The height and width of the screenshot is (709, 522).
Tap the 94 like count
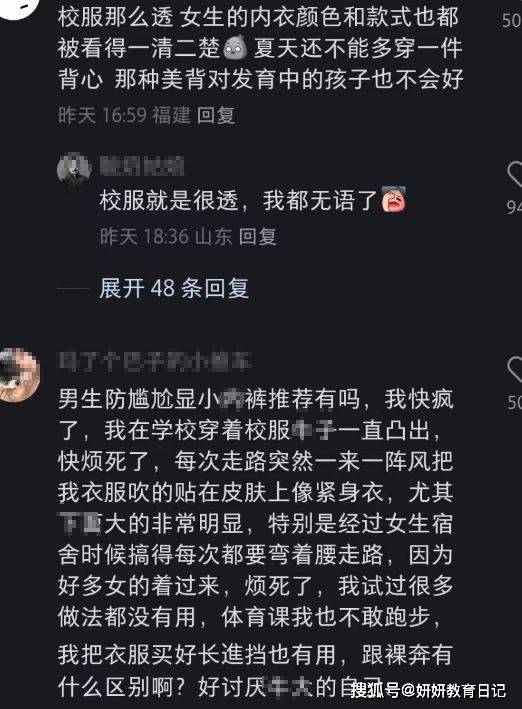pyautogui.click(x=515, y=207)
